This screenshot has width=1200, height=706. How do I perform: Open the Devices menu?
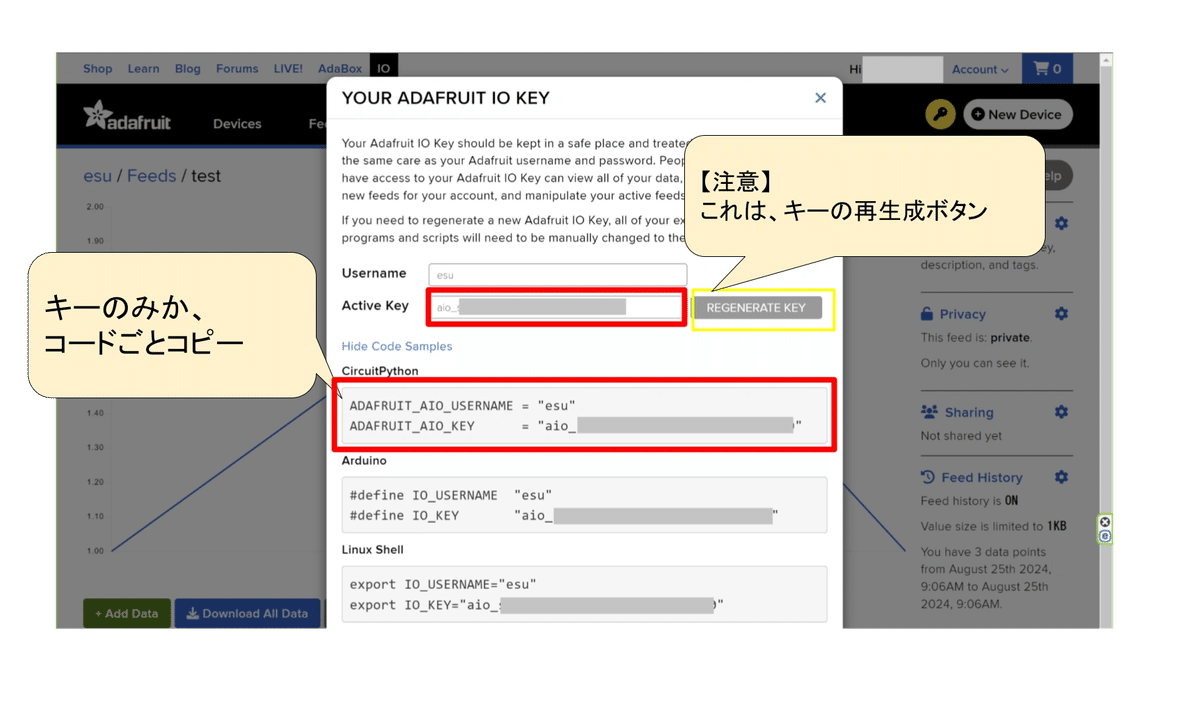click(237, 123)
